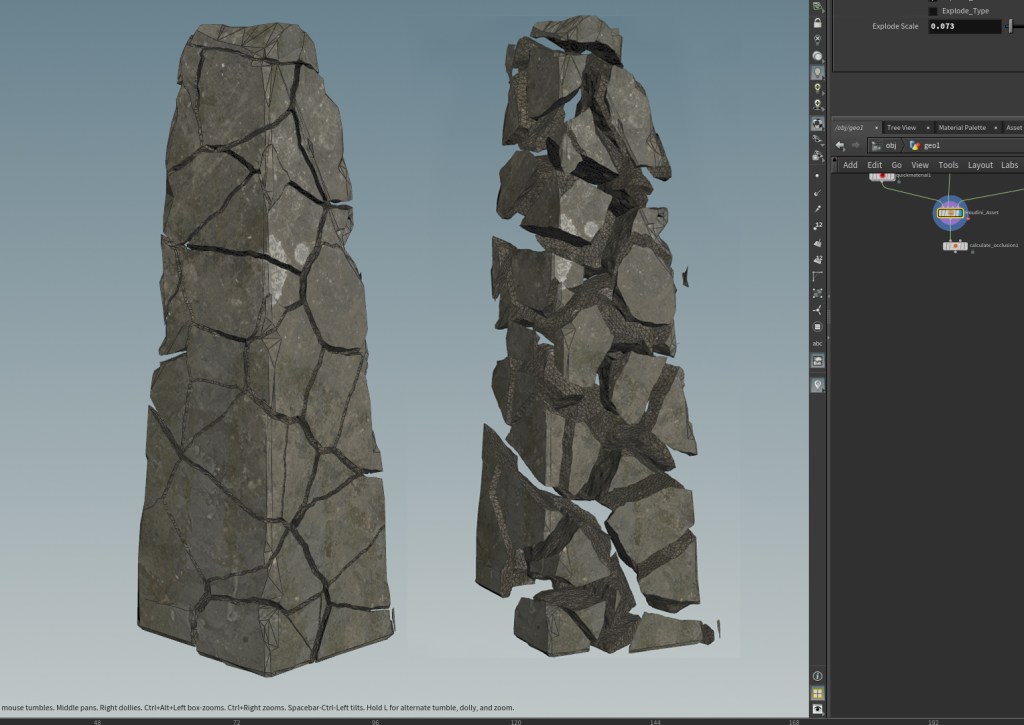Open the Layout menu in network editor

[x=980, y=165]
